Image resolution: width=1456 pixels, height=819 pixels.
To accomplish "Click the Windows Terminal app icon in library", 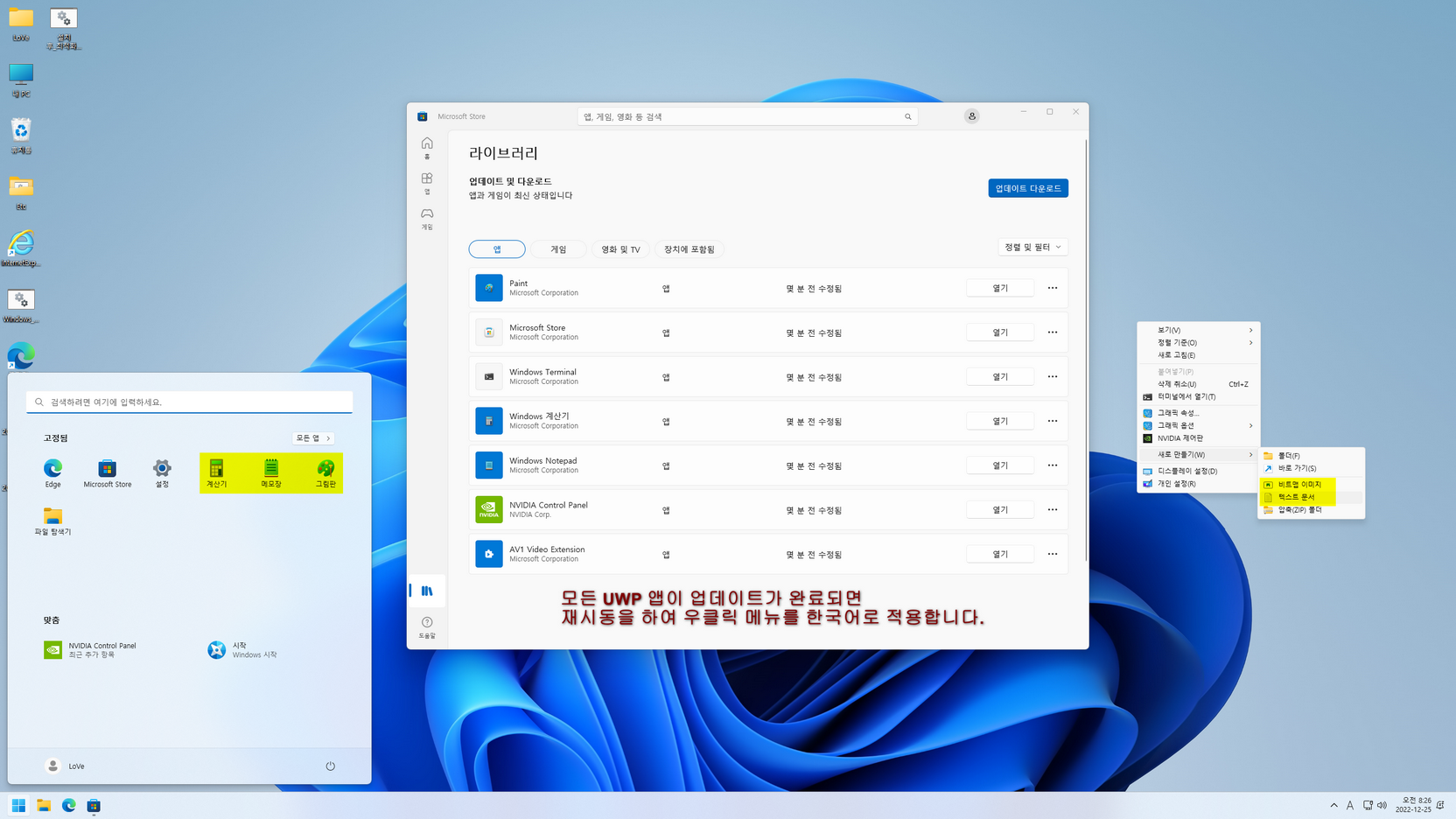I will point(489,376).
